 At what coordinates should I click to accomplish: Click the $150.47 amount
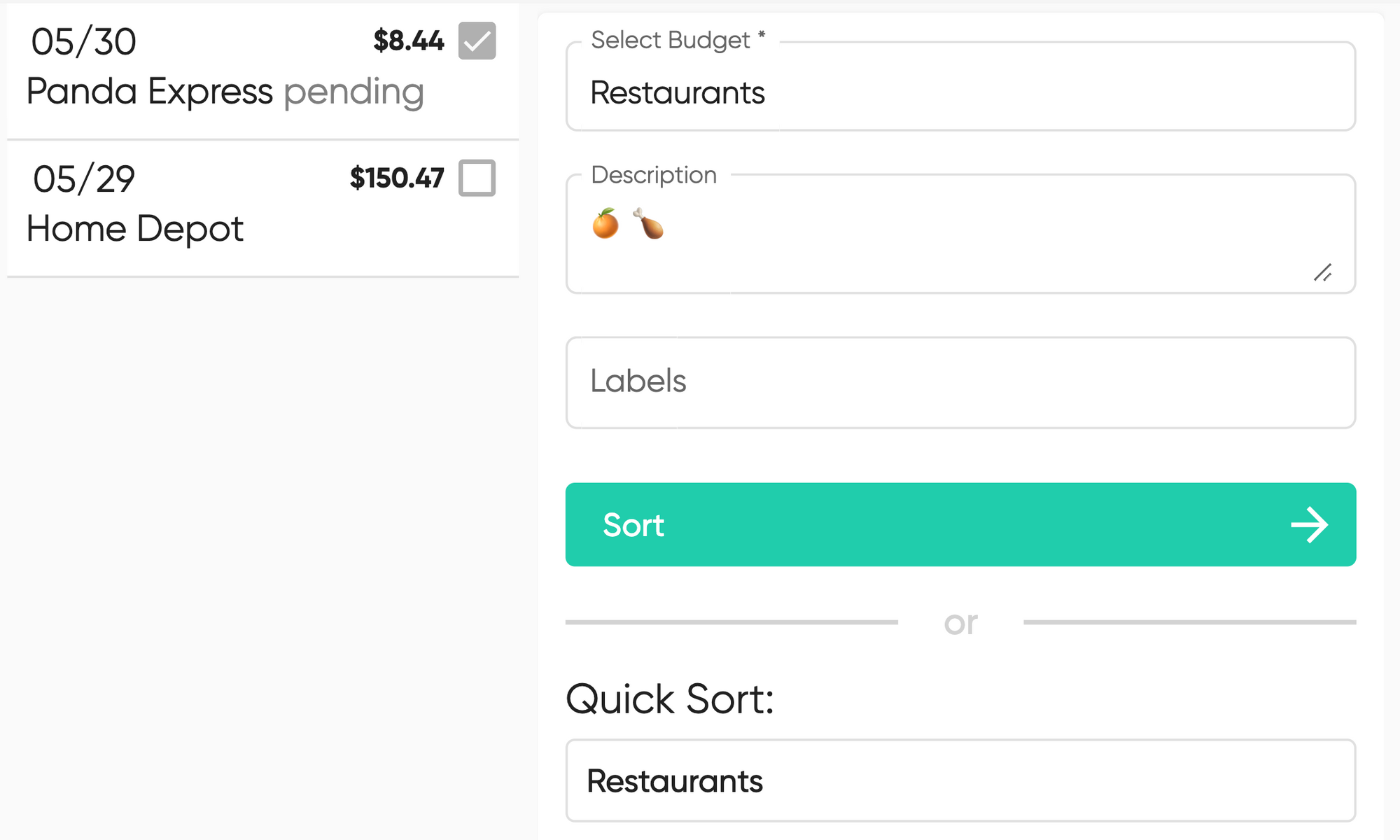tap(397, 178)
